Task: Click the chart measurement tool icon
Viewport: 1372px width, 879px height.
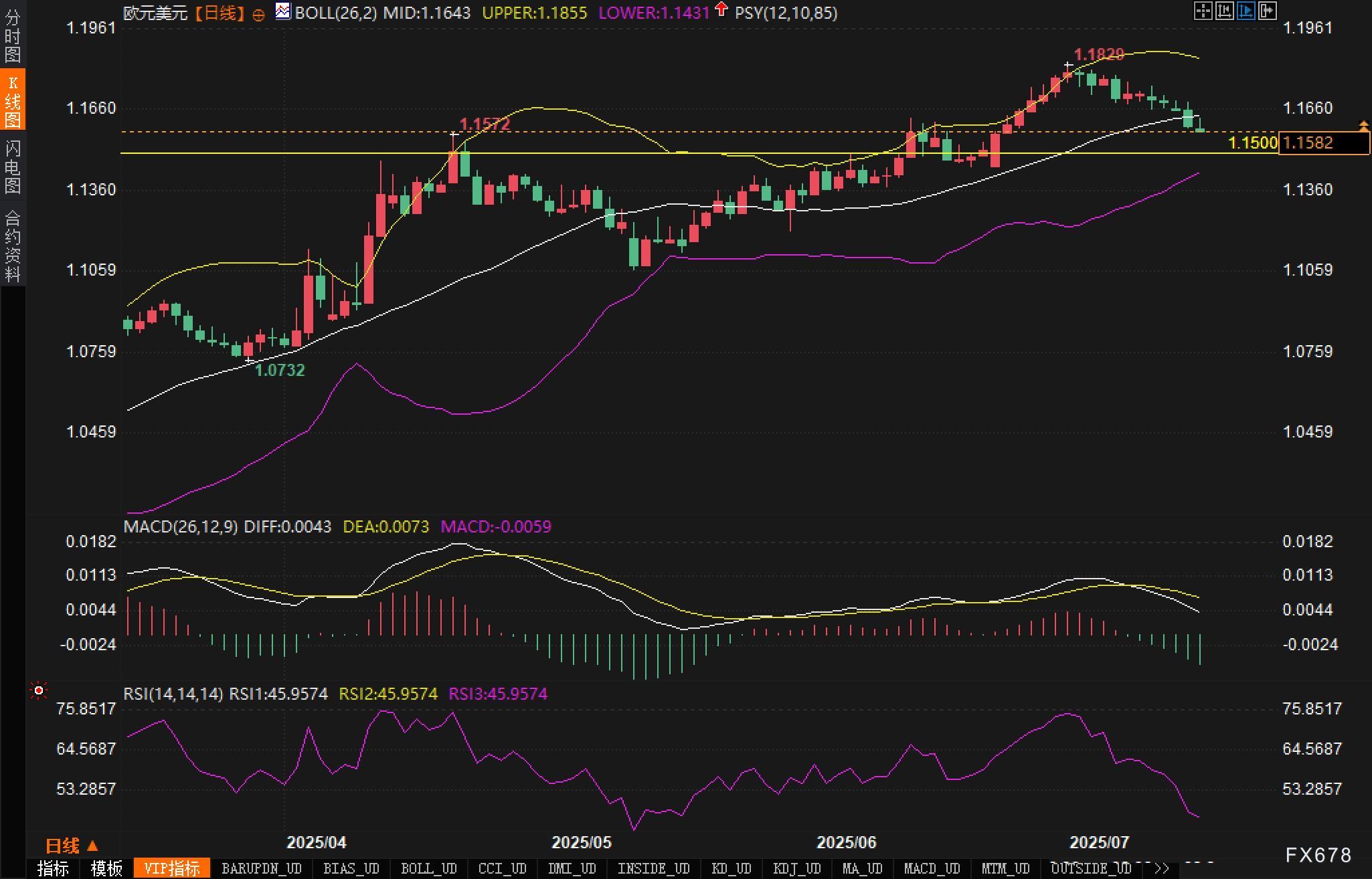Action: point(1224,11)
